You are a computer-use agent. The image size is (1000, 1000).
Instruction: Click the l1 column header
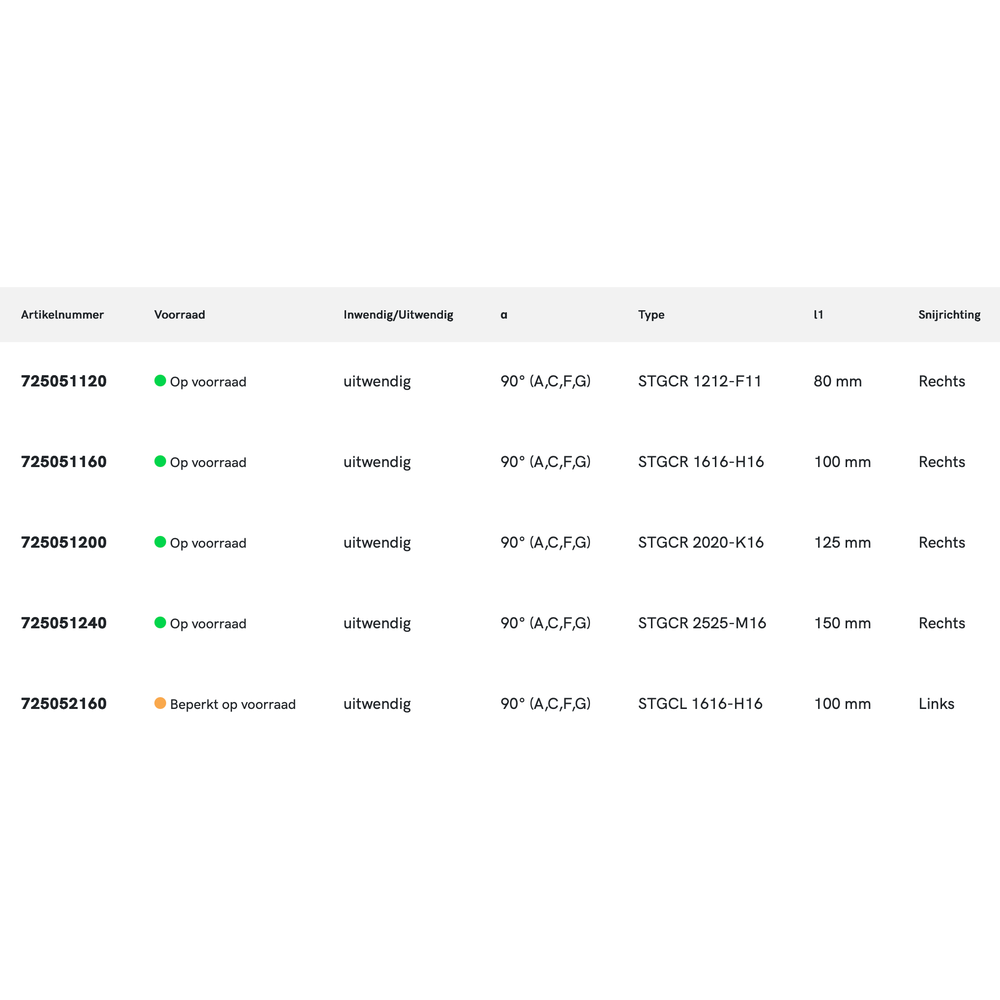[818, 315]
